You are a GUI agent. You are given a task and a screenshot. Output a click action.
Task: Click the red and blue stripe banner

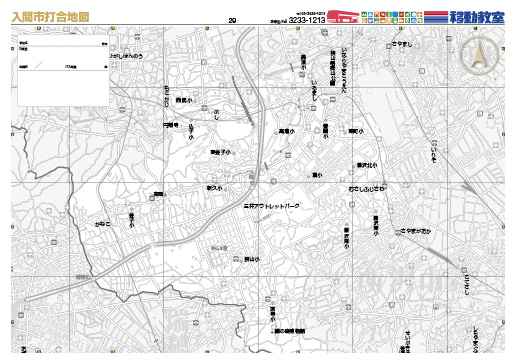(x=436, y=17)
